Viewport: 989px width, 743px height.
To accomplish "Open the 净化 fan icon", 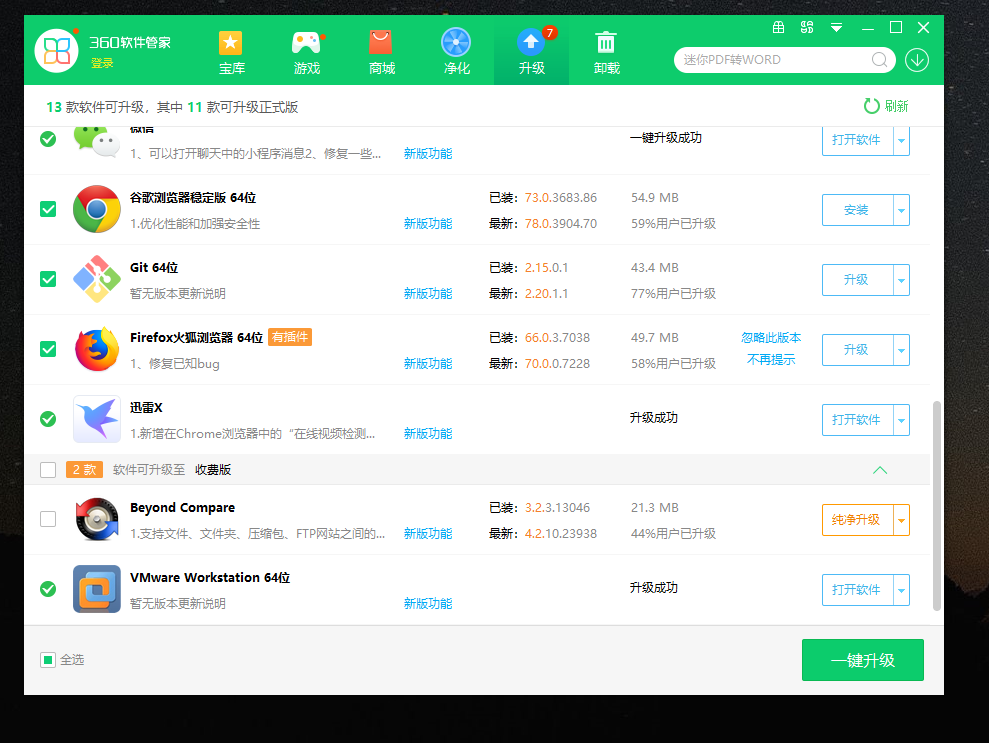I will pyautogui.click(x=456, y=43).
